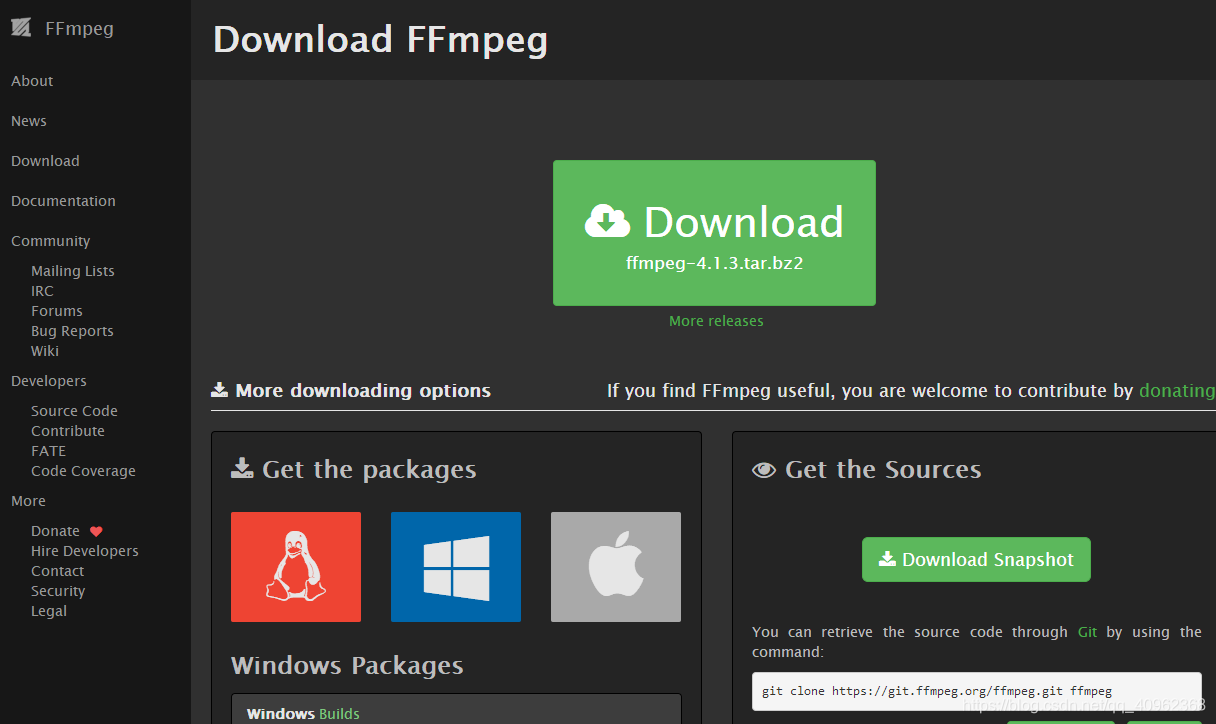Select the Linux penguin package icon

[296, 567]
